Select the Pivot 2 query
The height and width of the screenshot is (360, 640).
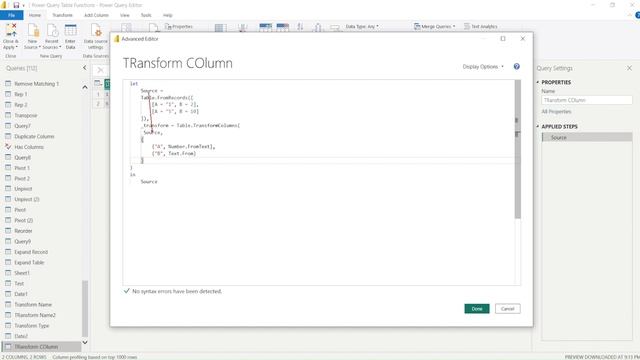(22, 178)
